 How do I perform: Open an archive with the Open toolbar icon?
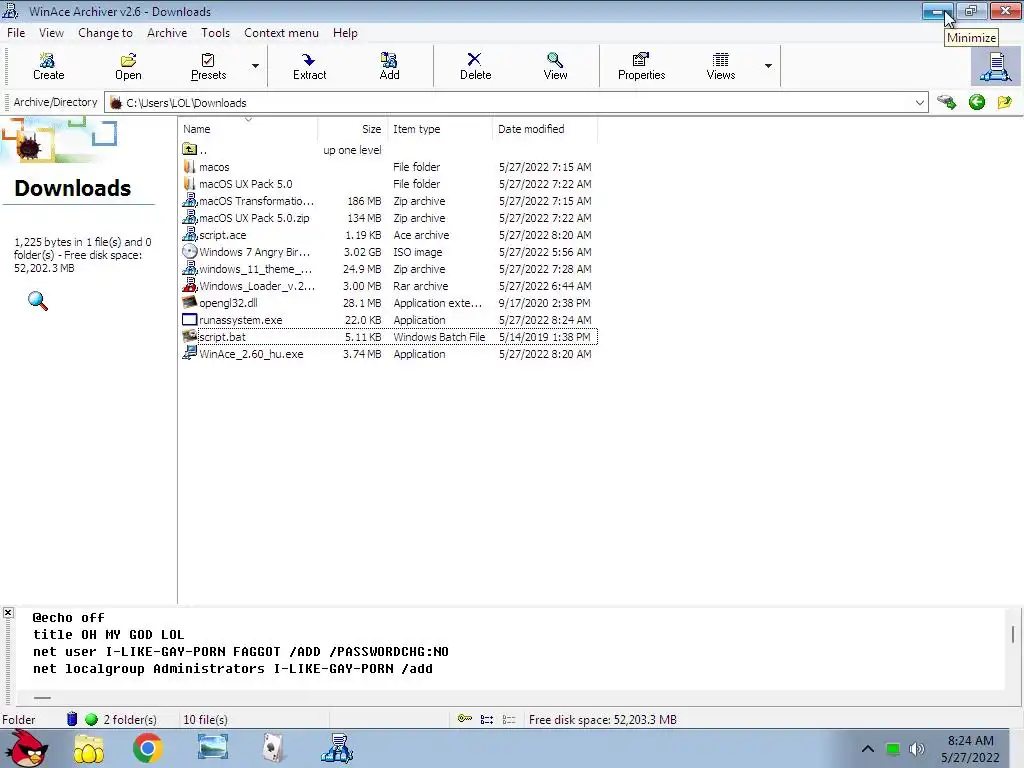click(x=128, y=66)
